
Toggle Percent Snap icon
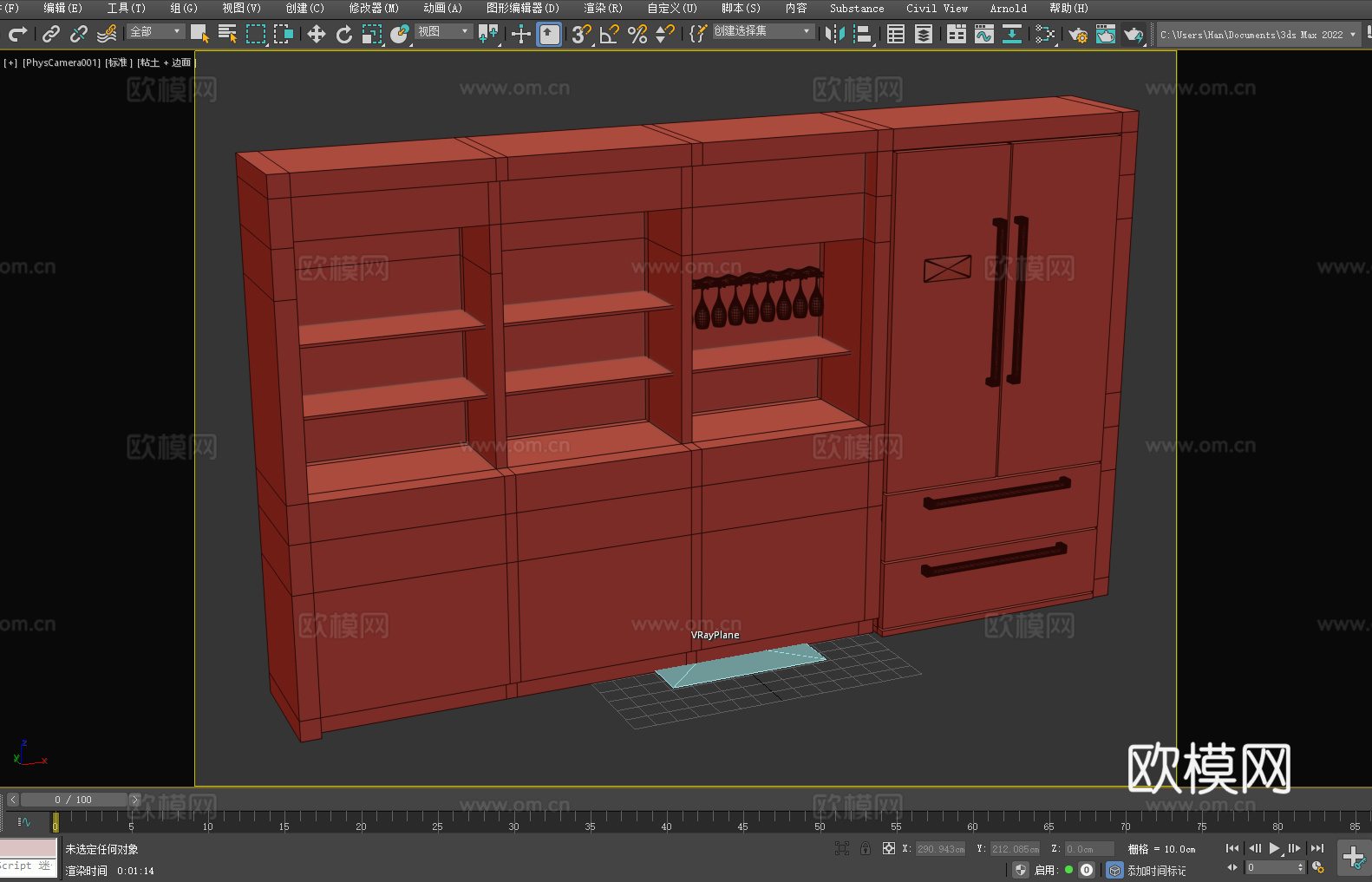click(x=637, y=35)
